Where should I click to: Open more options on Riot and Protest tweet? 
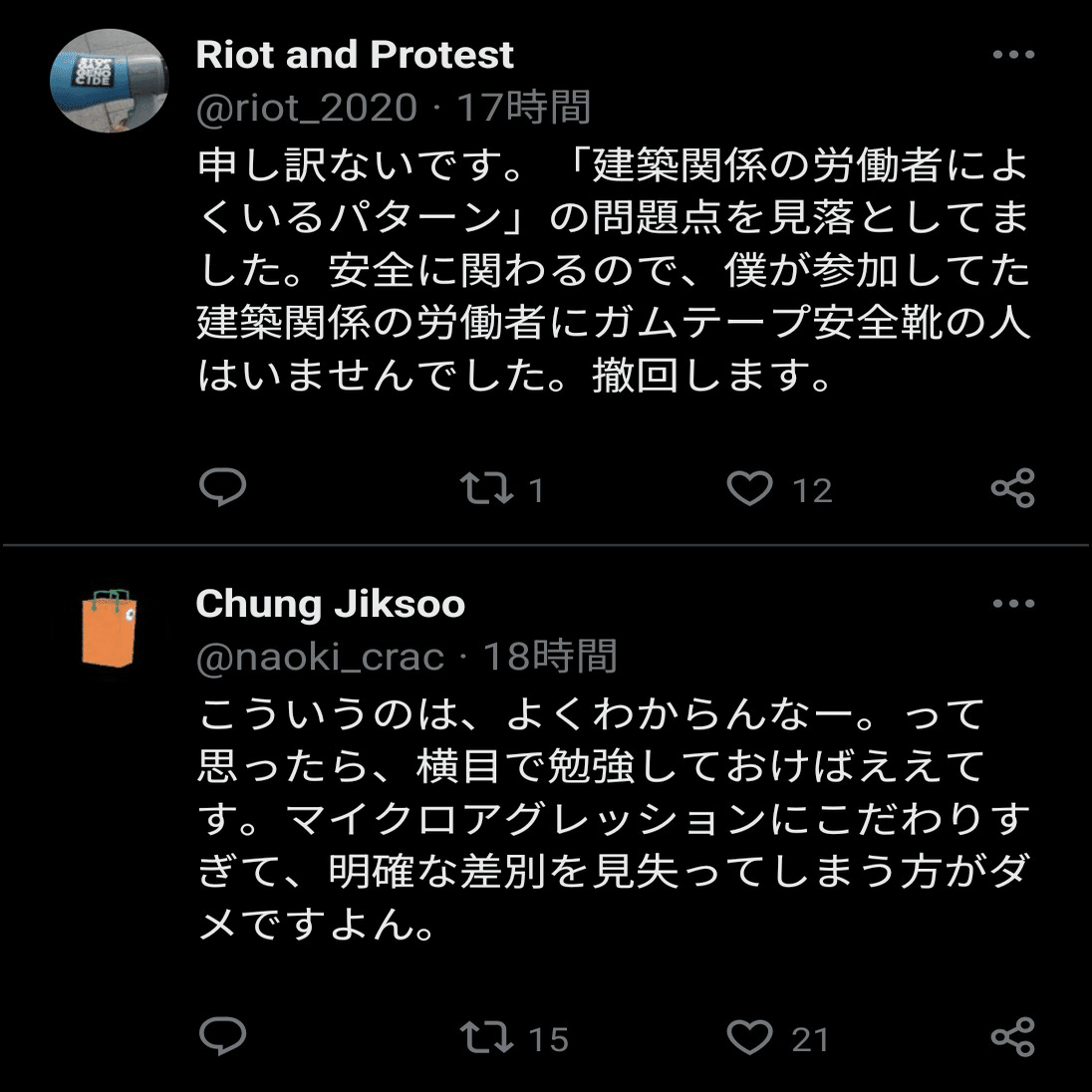click(1013, 55)
